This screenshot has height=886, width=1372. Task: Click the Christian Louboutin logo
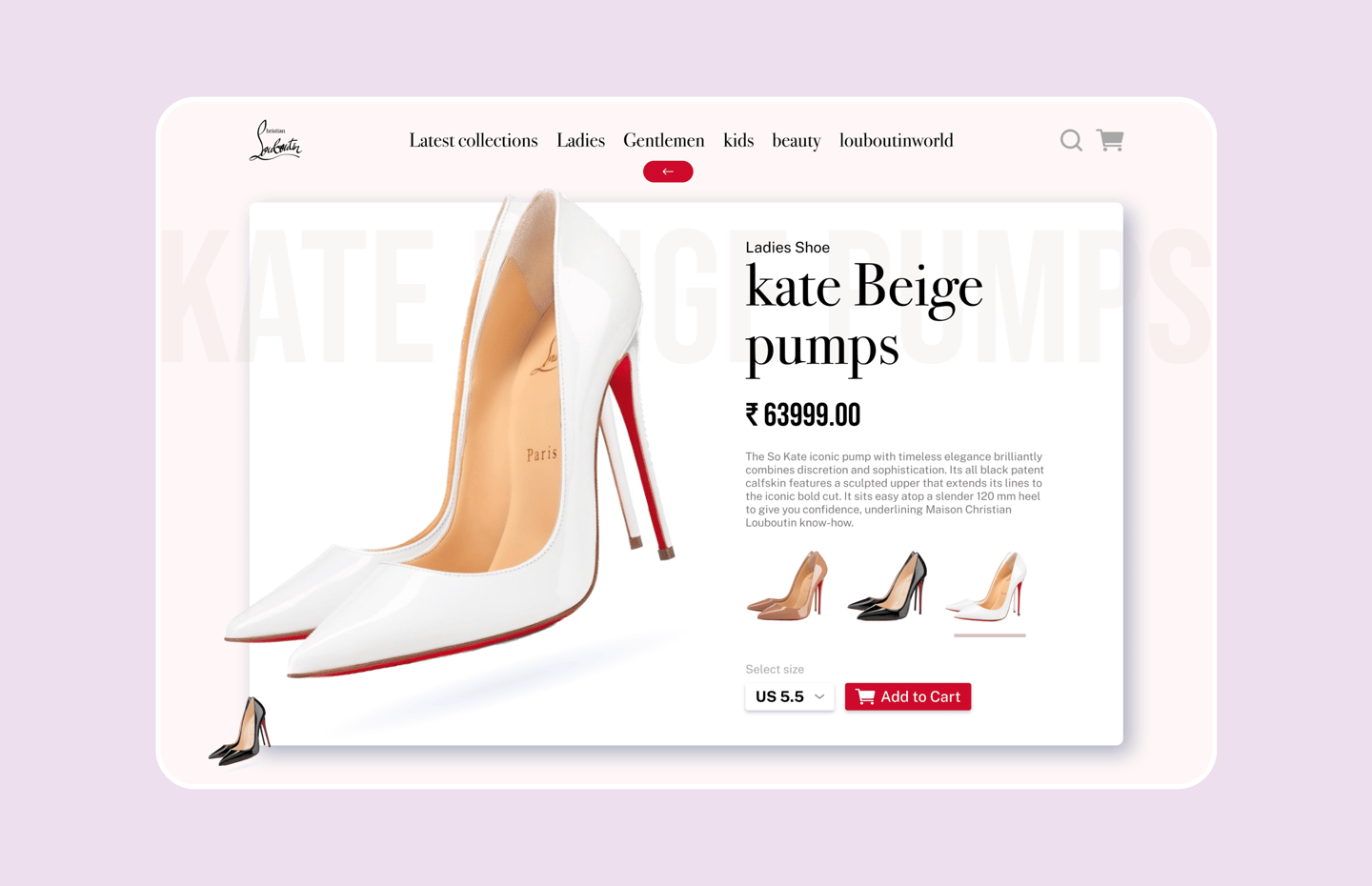[x=275, y=140]
